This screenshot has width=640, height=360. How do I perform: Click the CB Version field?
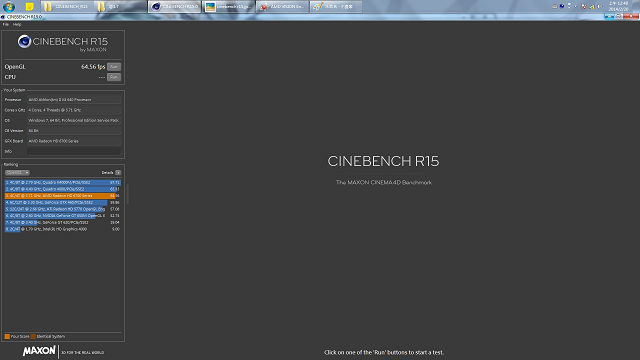point(74,131)
